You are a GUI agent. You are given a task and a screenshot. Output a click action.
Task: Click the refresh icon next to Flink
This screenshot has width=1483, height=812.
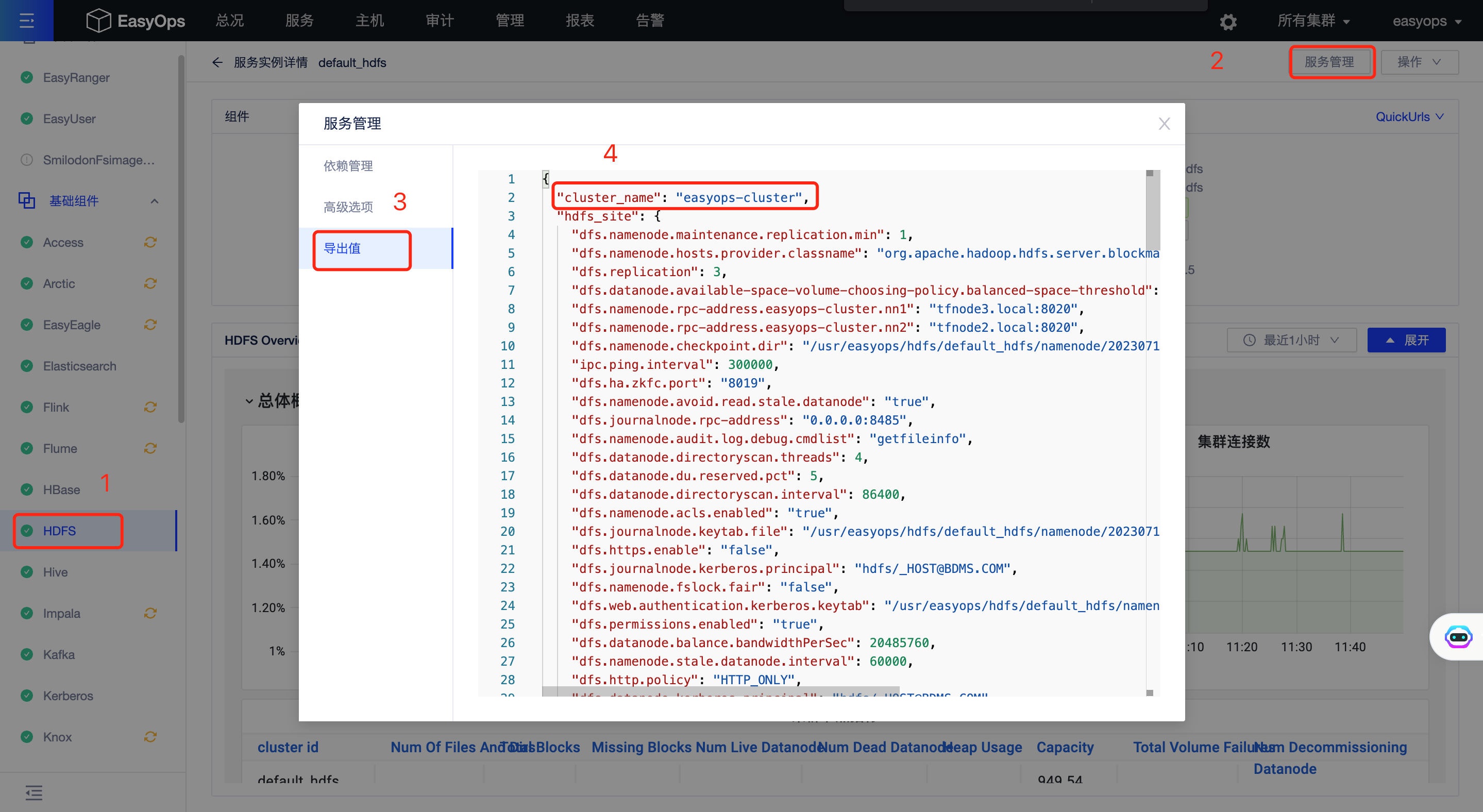[150, 408]
